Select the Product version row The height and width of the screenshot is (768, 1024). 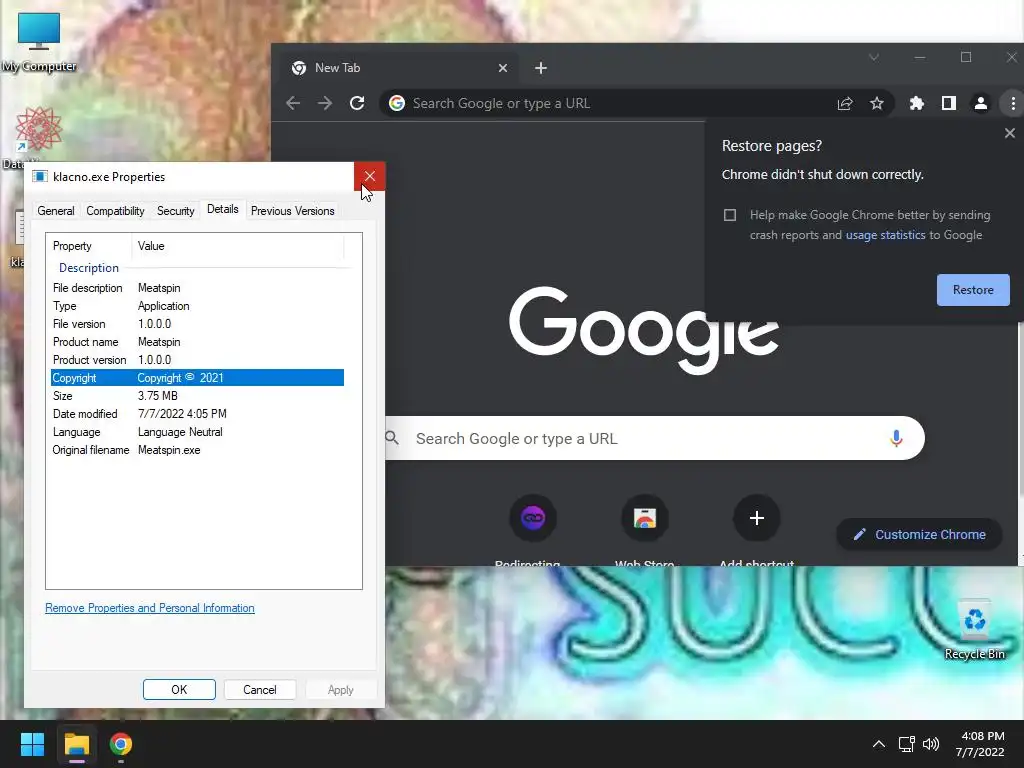coord(197,360)
